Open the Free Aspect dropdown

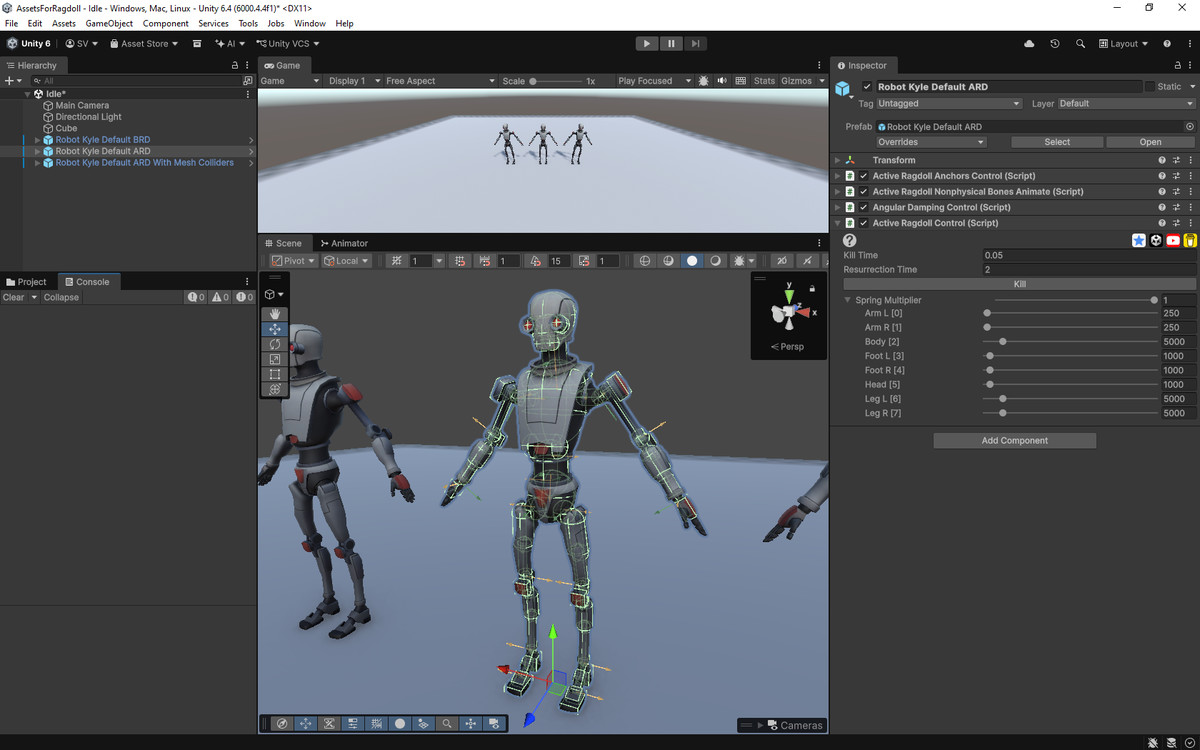[x=440, y=81]
